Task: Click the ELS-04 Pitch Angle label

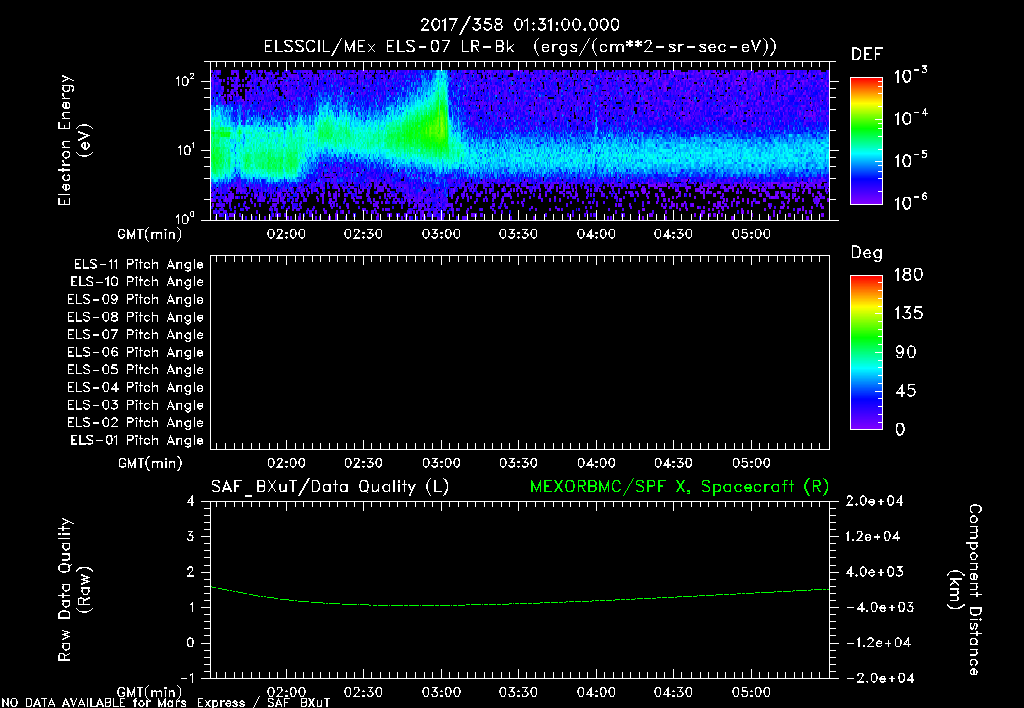Action: (x=135, y=387)
